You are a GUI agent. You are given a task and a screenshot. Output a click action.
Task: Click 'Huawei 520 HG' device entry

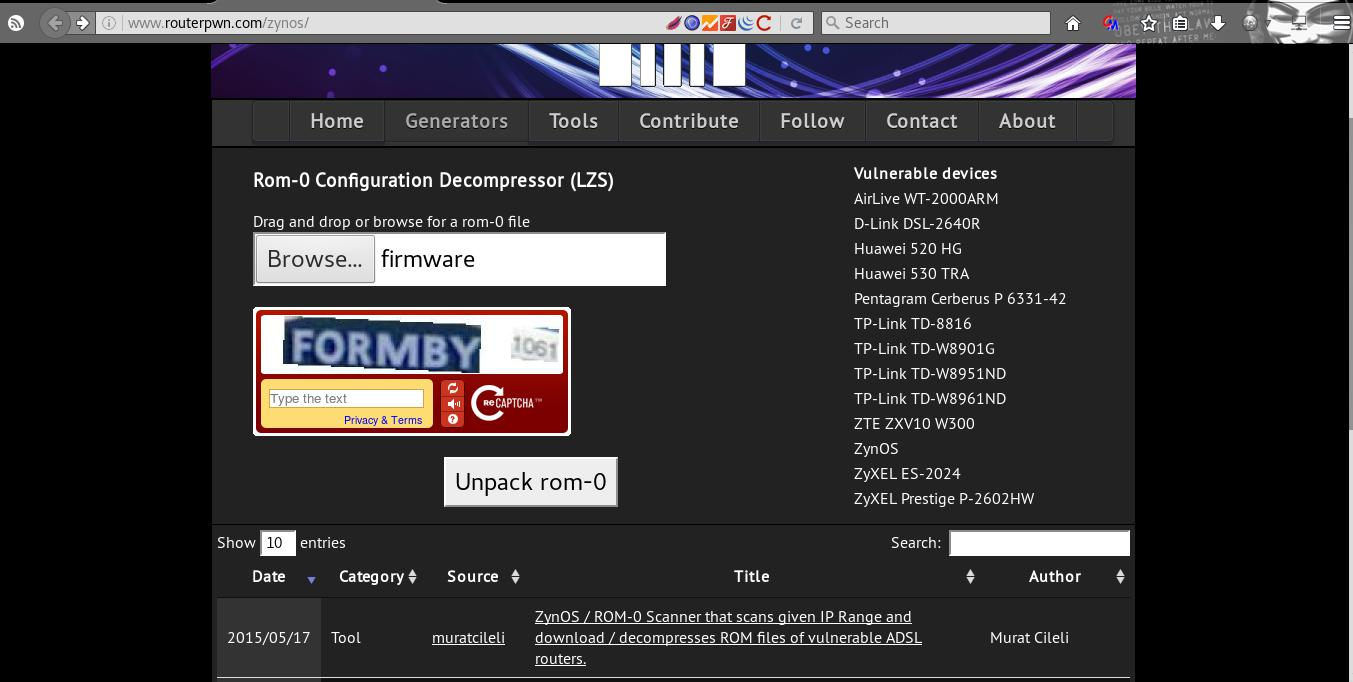[908, 248]
